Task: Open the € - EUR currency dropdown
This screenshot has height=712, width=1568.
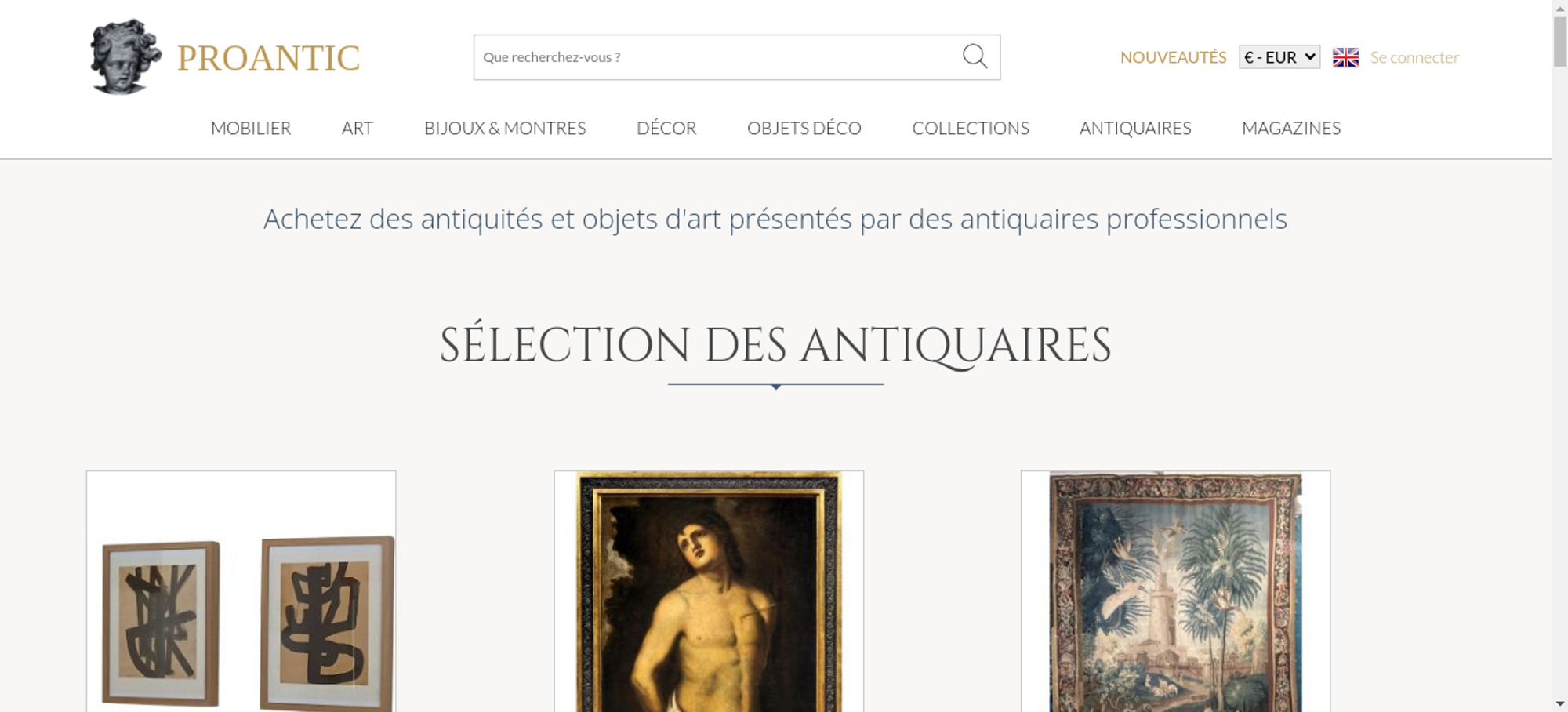Action: [1279, 57]
